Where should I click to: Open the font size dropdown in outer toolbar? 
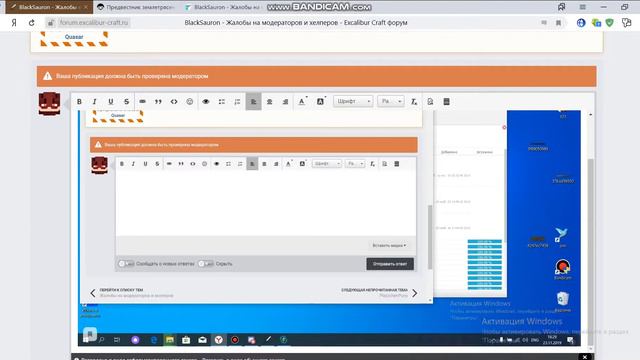click(391, 101)
